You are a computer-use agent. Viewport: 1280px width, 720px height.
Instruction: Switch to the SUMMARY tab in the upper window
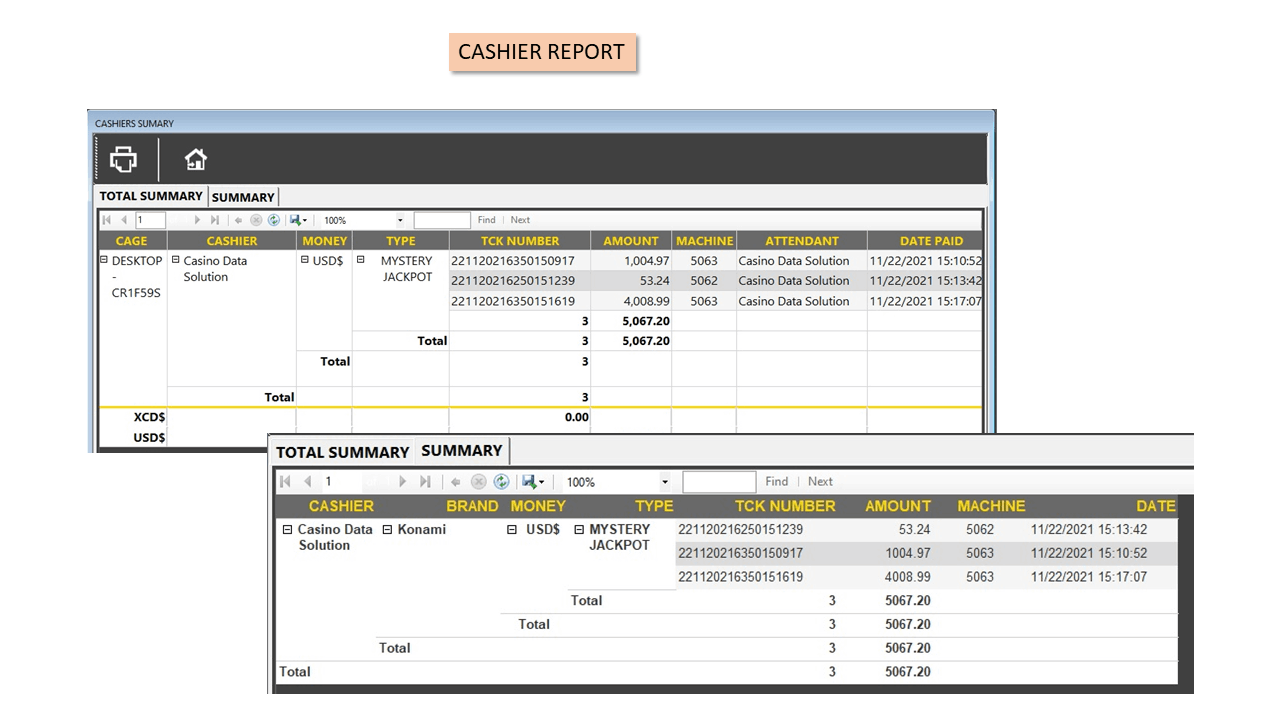click(x=243, y=197)
